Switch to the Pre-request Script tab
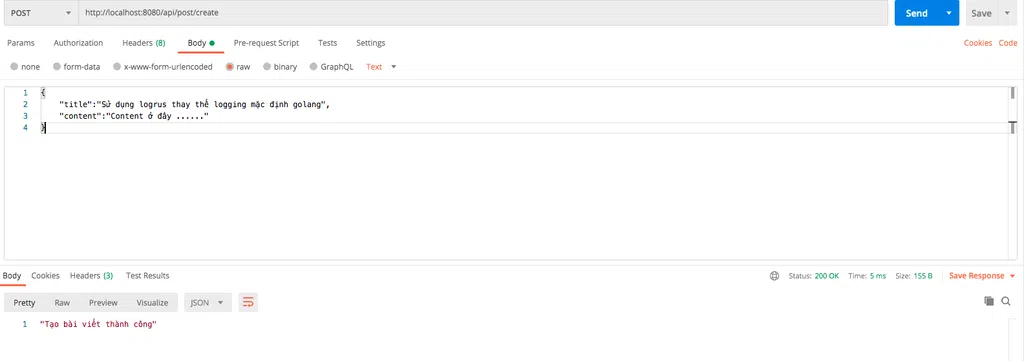Viewport: 1024px width, 361px height. pos(266,43)
